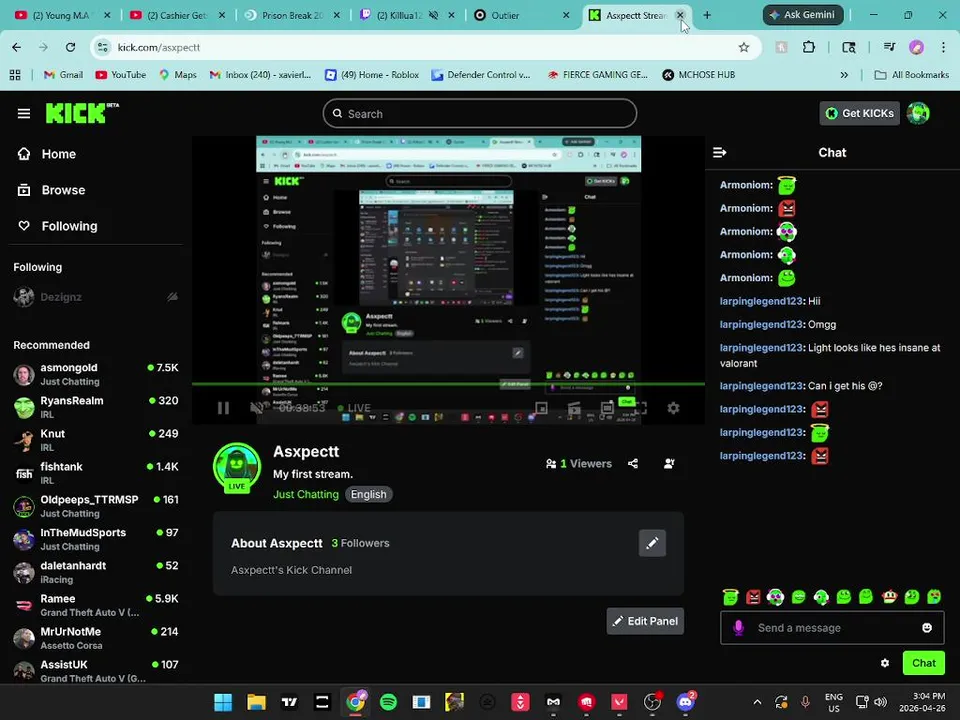Collapse the chat panel
960x720 pixels.
[719, 152]
